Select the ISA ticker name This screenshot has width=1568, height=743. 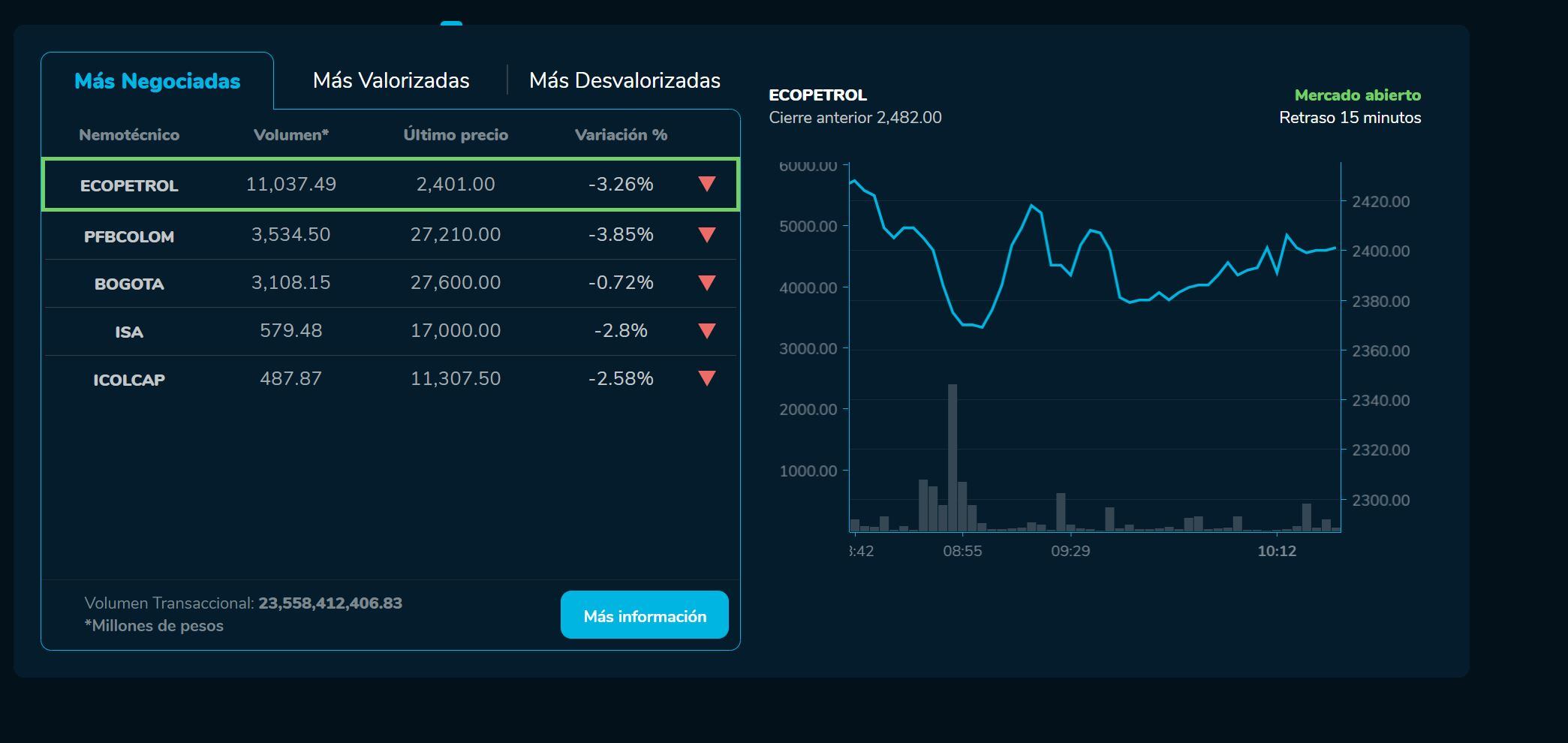pos(129,332)
